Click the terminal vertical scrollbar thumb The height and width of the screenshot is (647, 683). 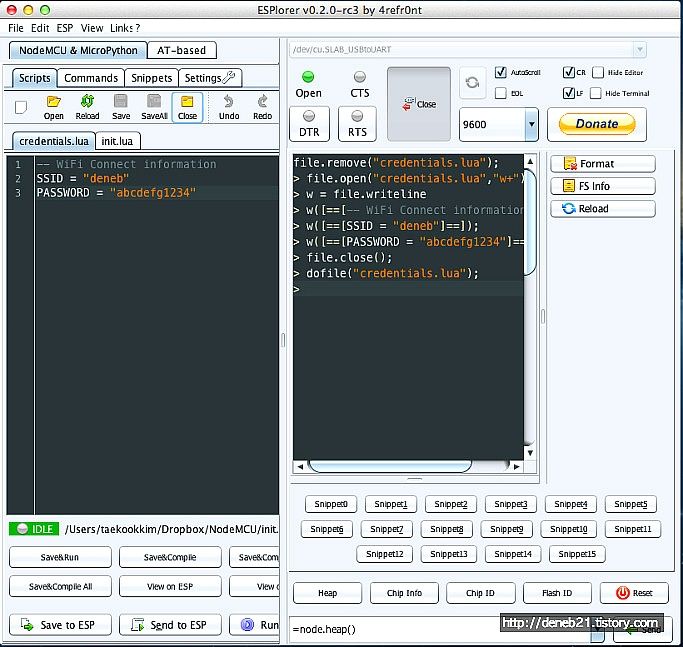(x=530, y=222)
